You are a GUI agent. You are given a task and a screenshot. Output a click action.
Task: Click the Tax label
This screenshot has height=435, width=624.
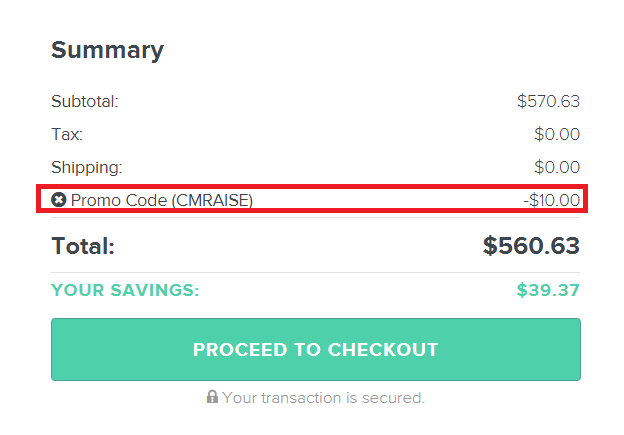[x=67, y=134]
